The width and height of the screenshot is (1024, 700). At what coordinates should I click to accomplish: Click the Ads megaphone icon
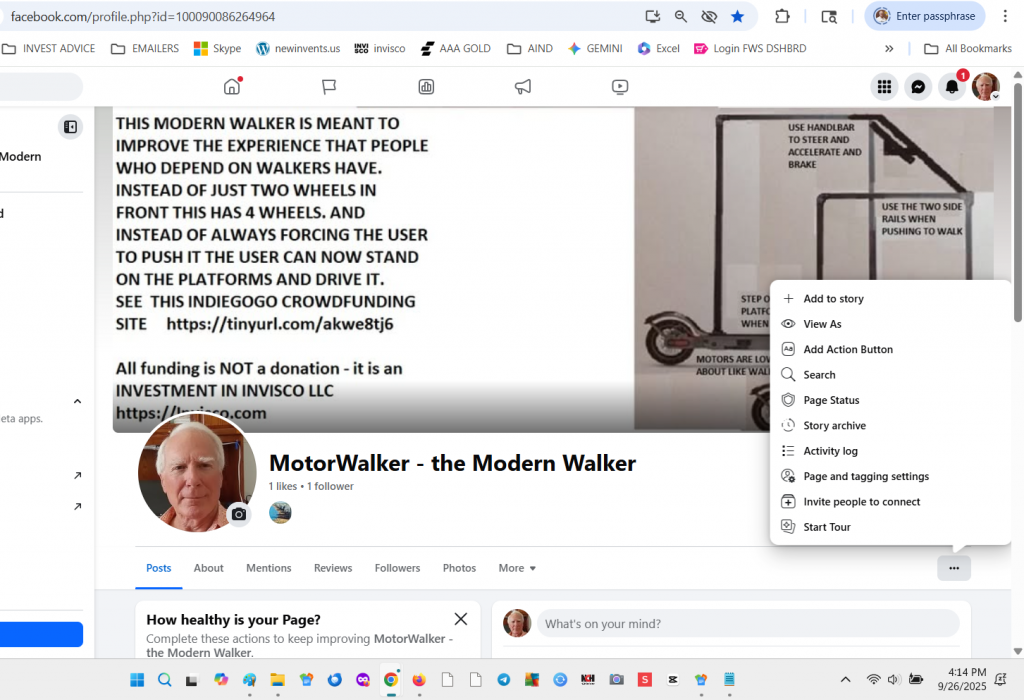523,87
